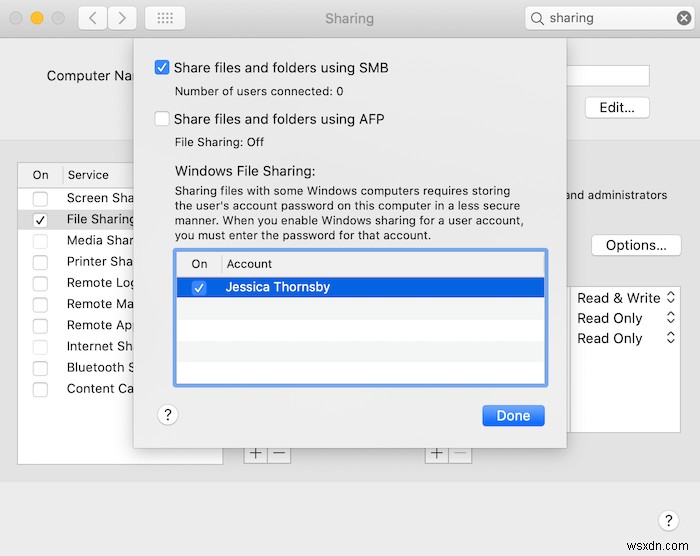Enable the Remote Management service checkbox
Viewport: 700px width, 556px height.
pyautogui.click(x=40, y=305)
